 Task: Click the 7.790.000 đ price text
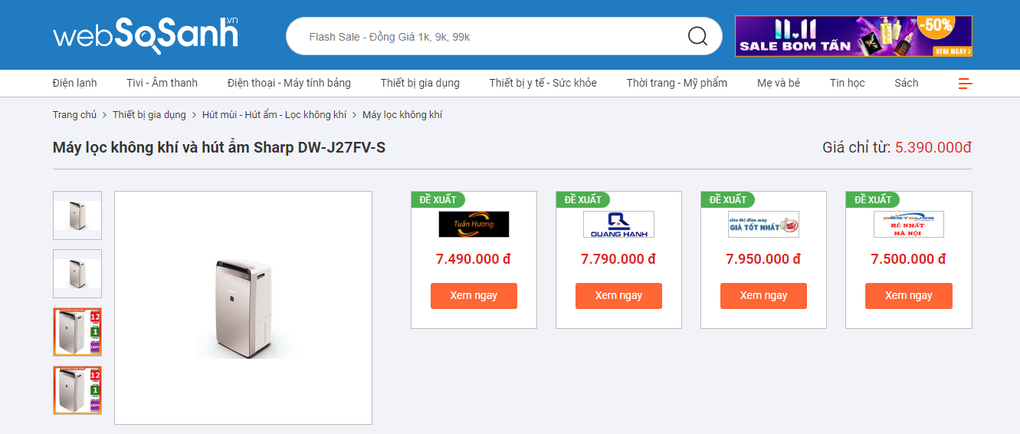coord(619,259)
